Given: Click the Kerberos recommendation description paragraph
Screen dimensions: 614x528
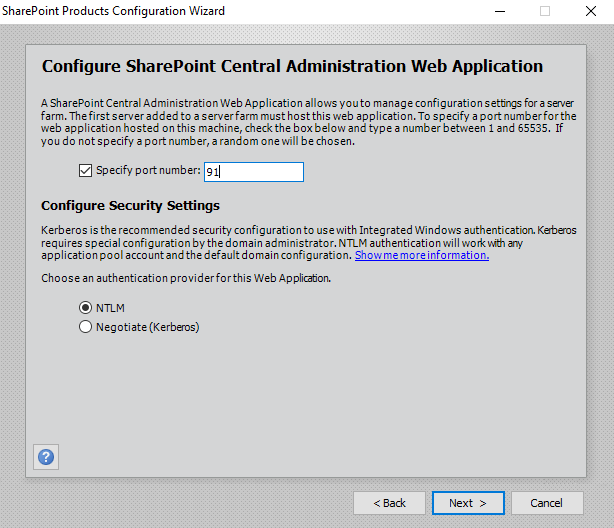Looking at the screenshot, I should (x=300, y=236).
